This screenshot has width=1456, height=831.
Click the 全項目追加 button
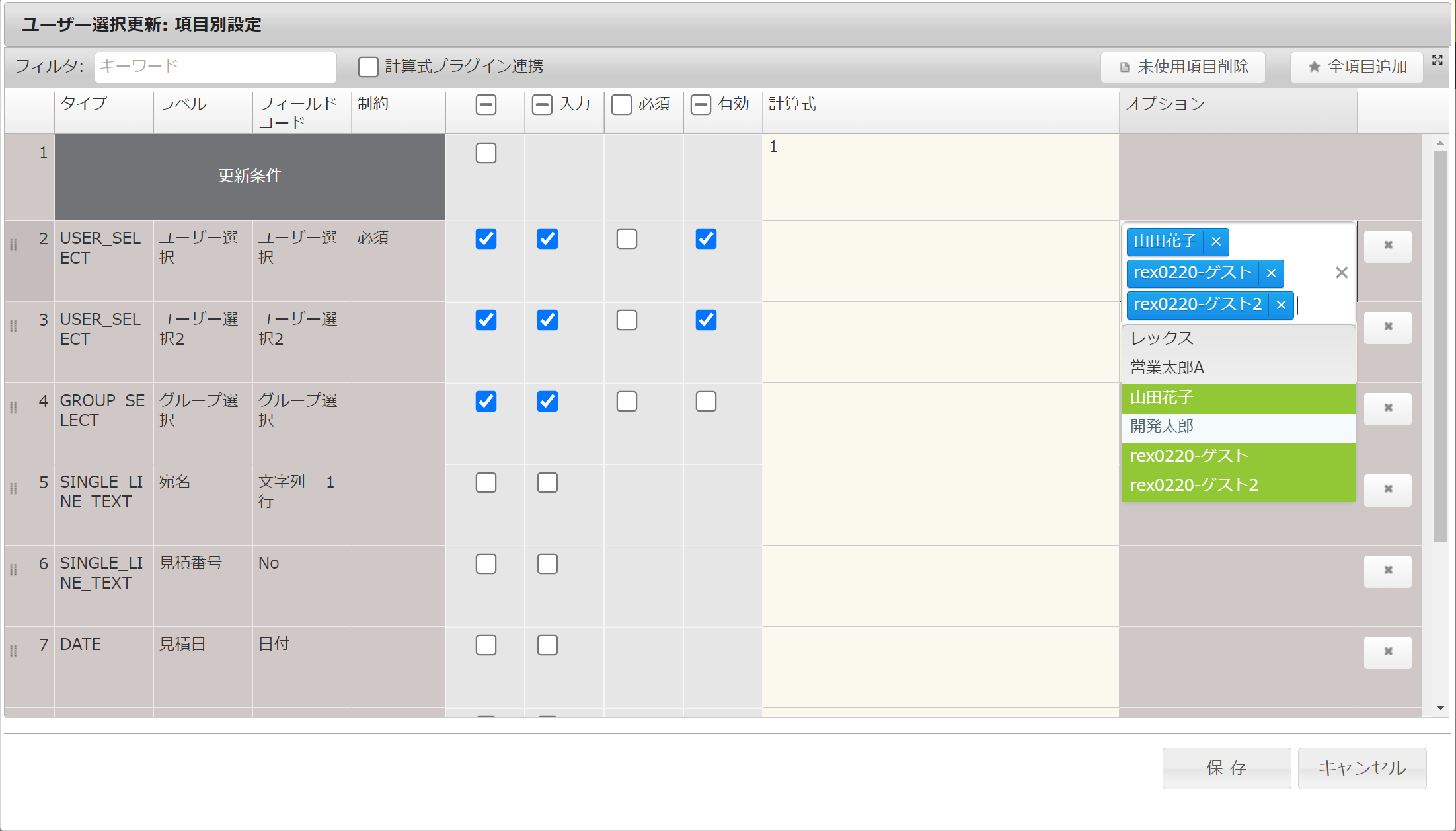coord(1356,67)
